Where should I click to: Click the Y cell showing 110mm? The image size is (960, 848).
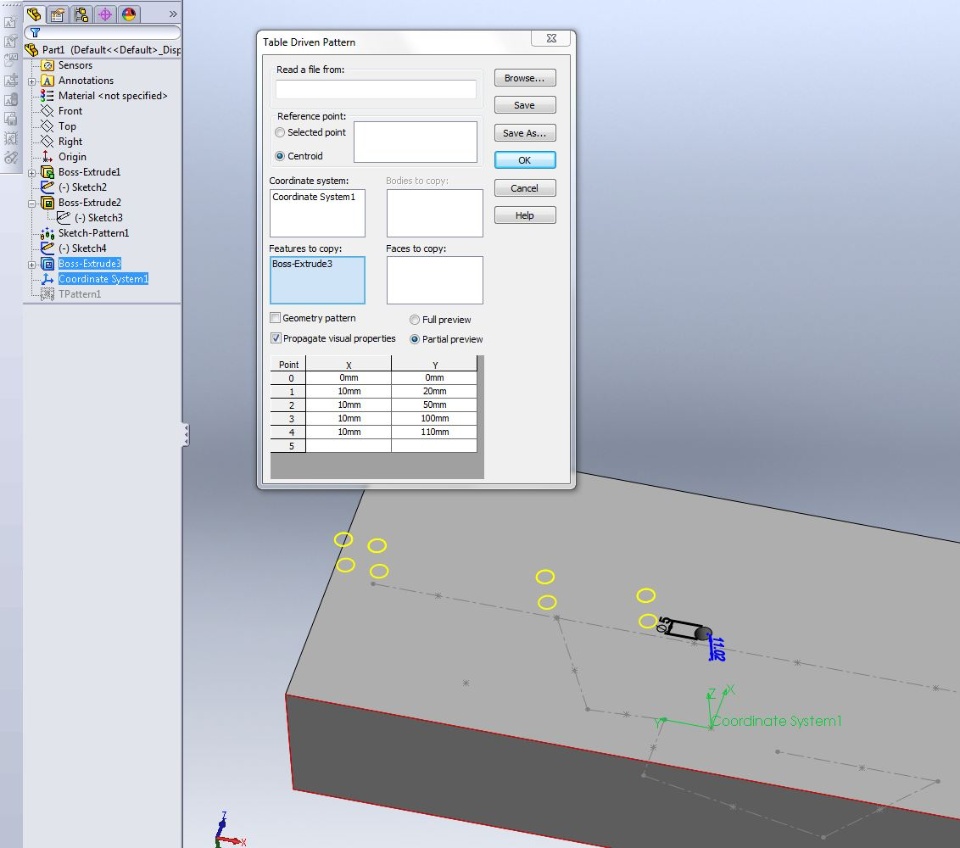[x=434, y=432]
